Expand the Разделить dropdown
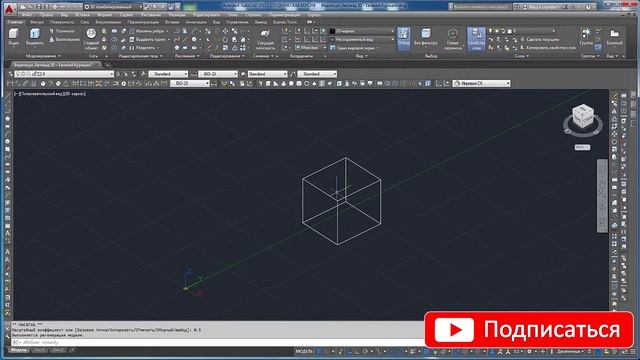The height and width of the screenshot is (360, 640). [158, 48]
